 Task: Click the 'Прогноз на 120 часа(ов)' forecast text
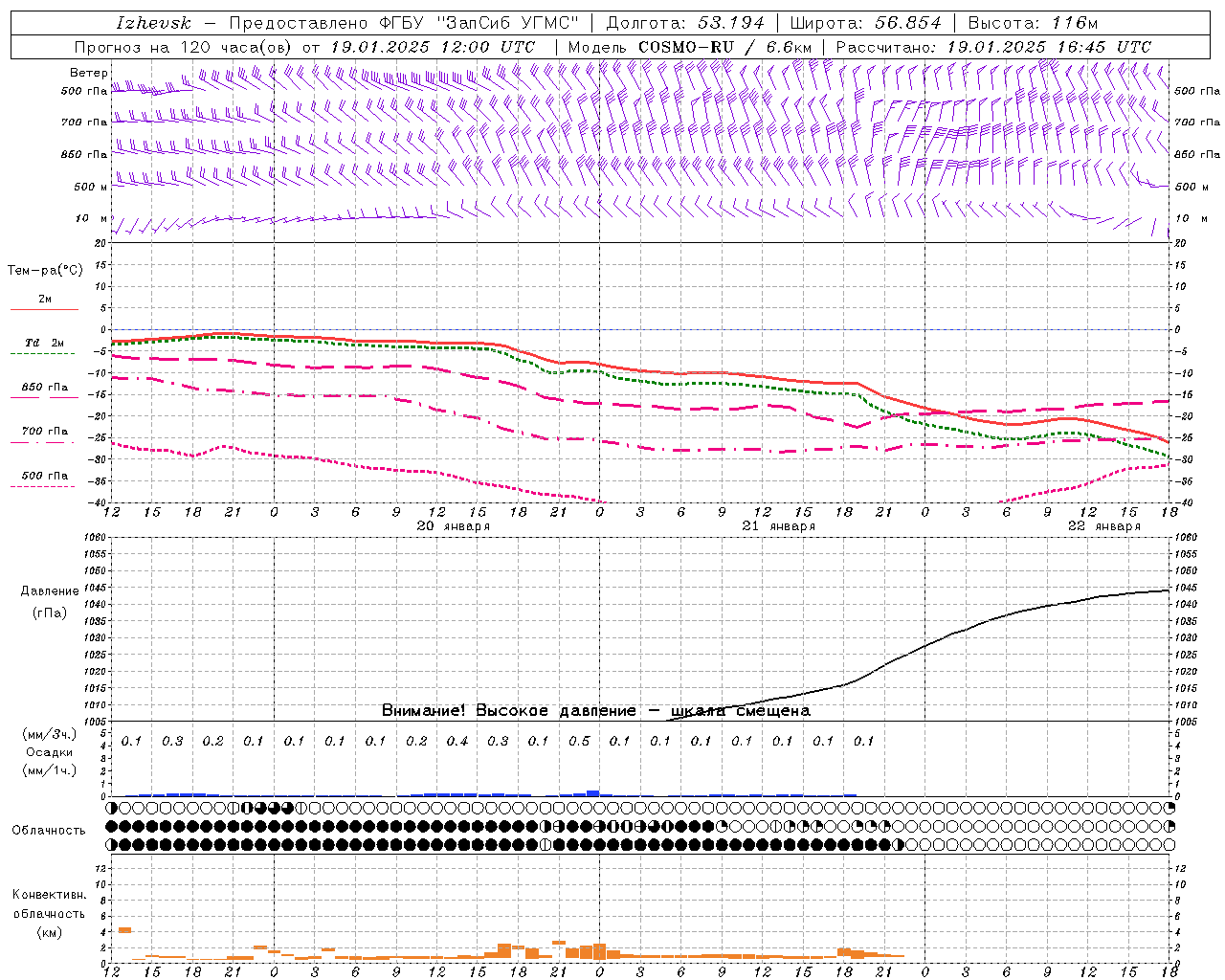tap(184, 47)
